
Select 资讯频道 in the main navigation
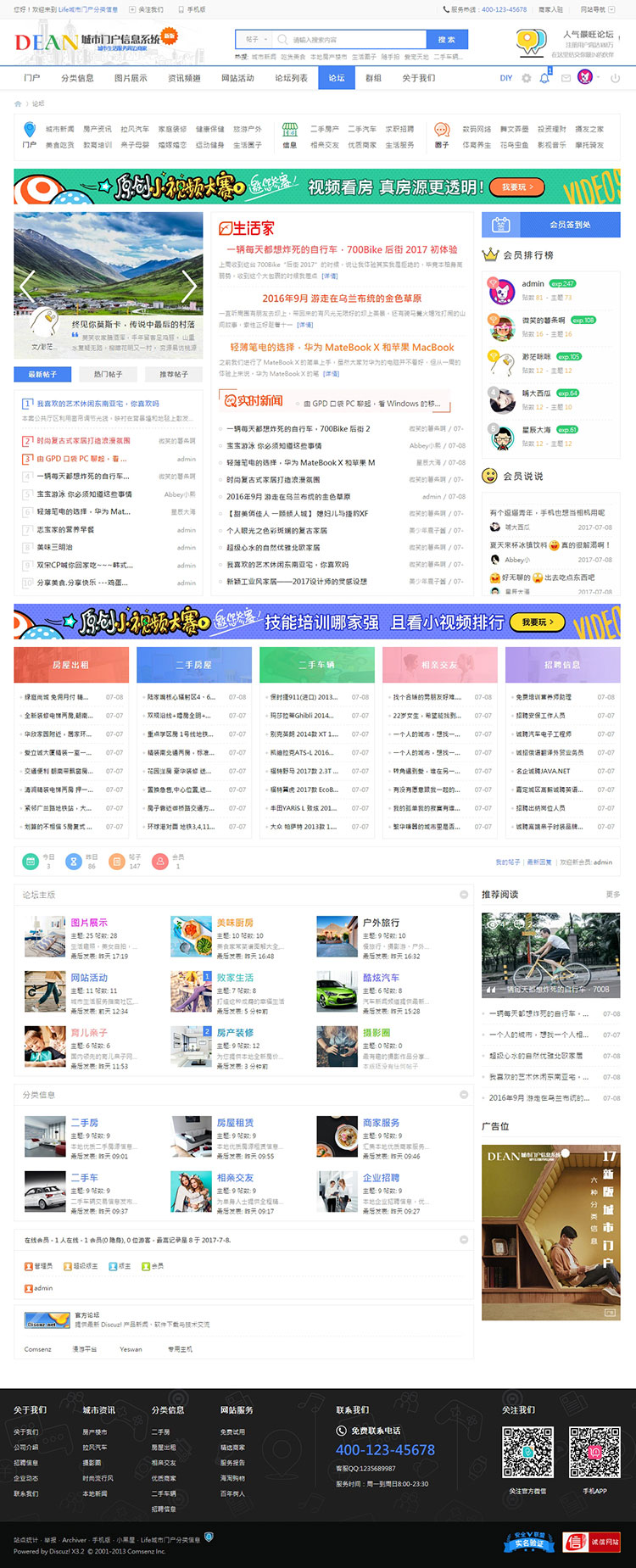(184, 78)
